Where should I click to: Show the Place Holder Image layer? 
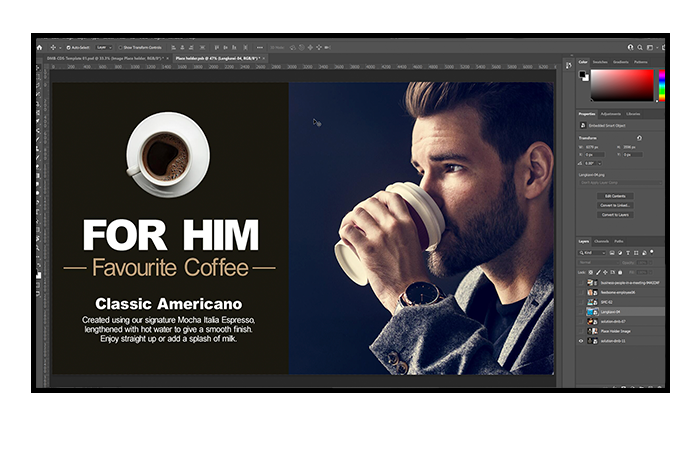(581, 331)
